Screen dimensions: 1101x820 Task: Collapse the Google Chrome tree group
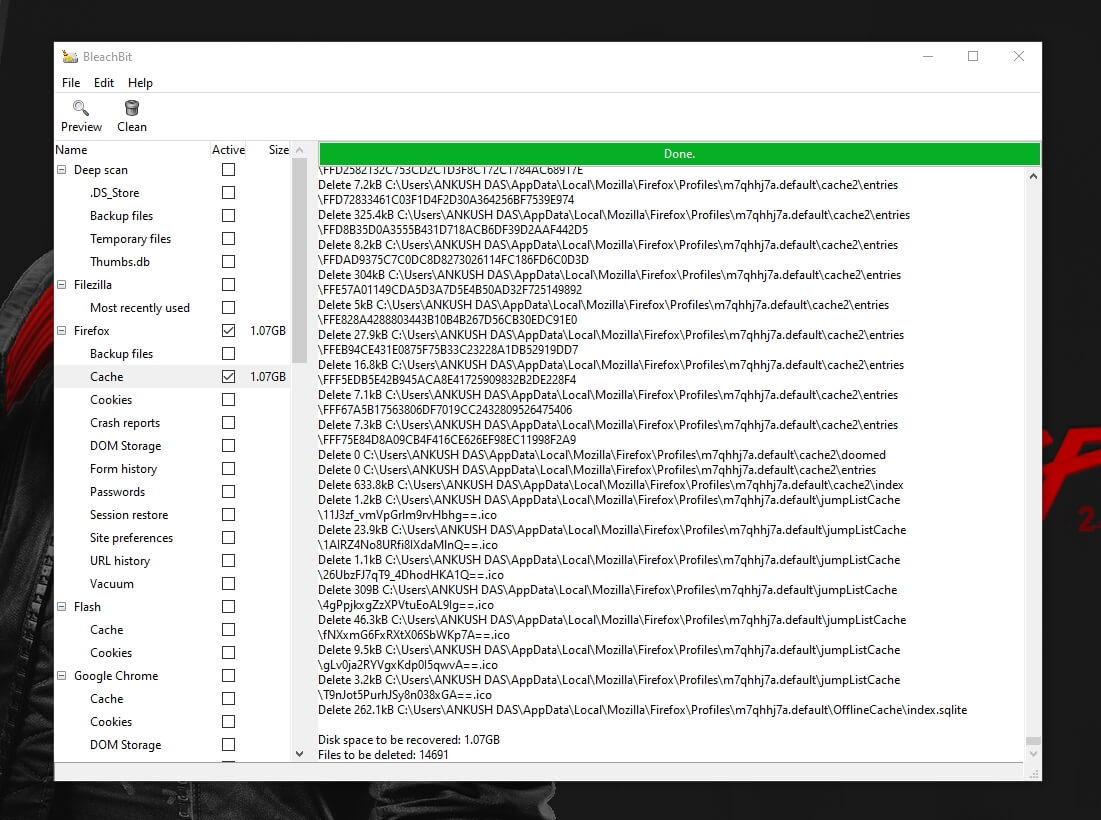pyautogui.click(x=62, y=675)
